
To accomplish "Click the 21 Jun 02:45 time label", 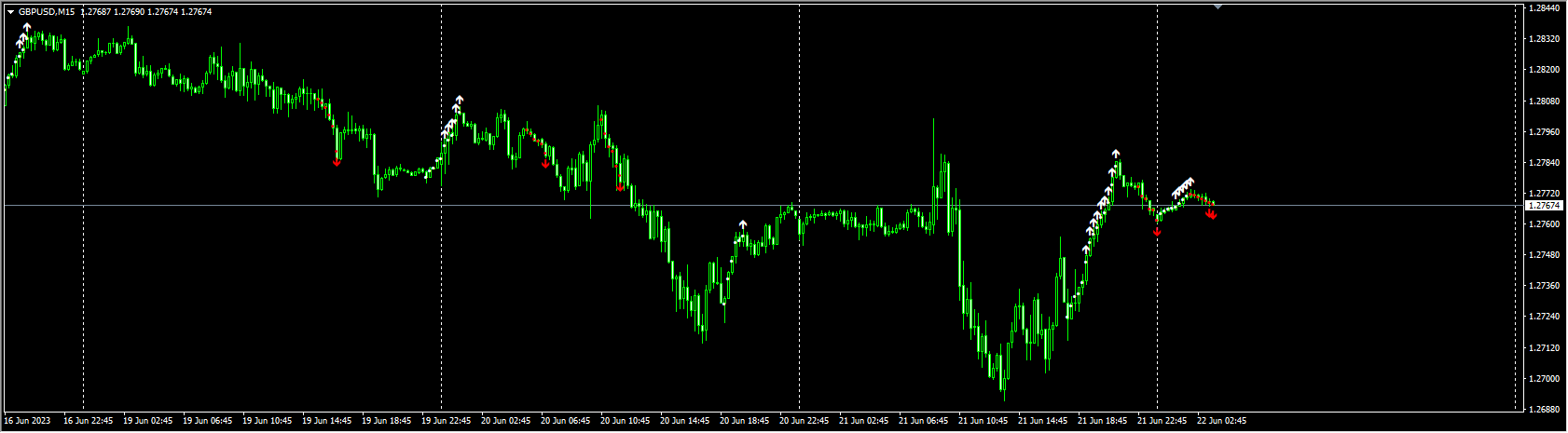I will 863,421.
